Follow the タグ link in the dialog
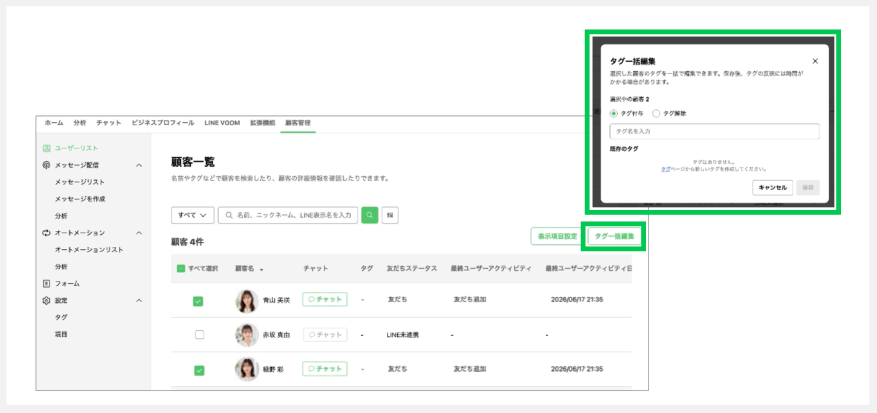This screenshot has width=877, height=413. point(666,168)
